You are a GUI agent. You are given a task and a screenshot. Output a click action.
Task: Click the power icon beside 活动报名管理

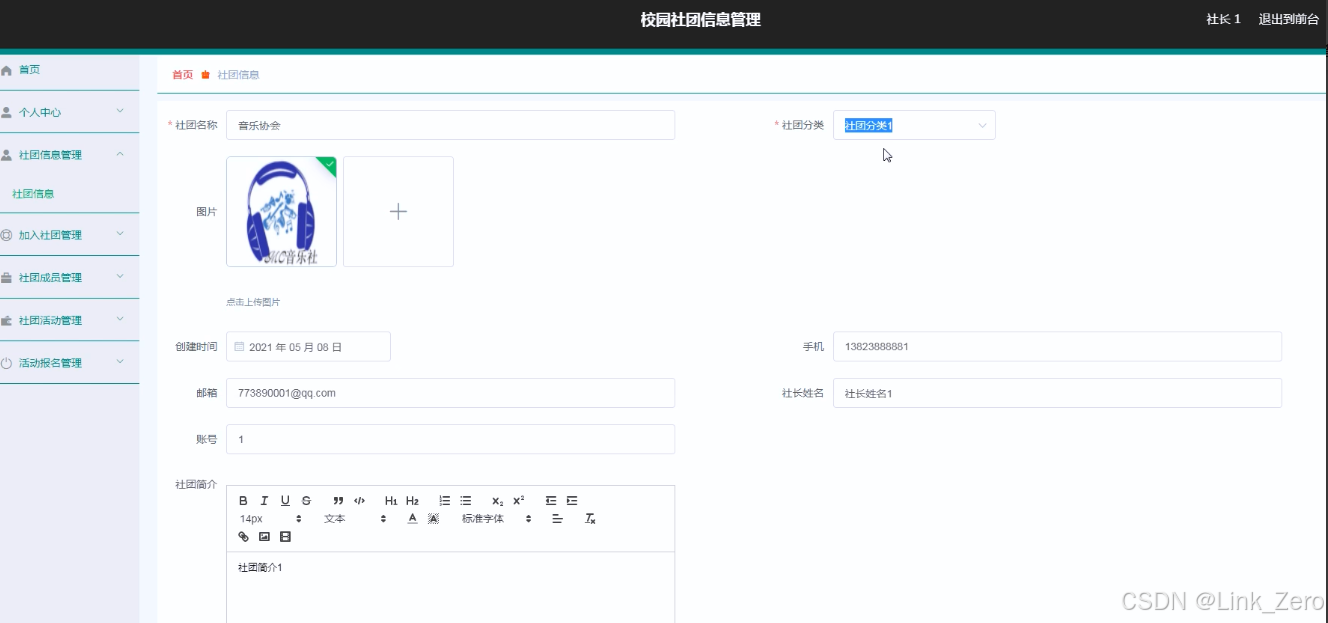click(7, 364)
